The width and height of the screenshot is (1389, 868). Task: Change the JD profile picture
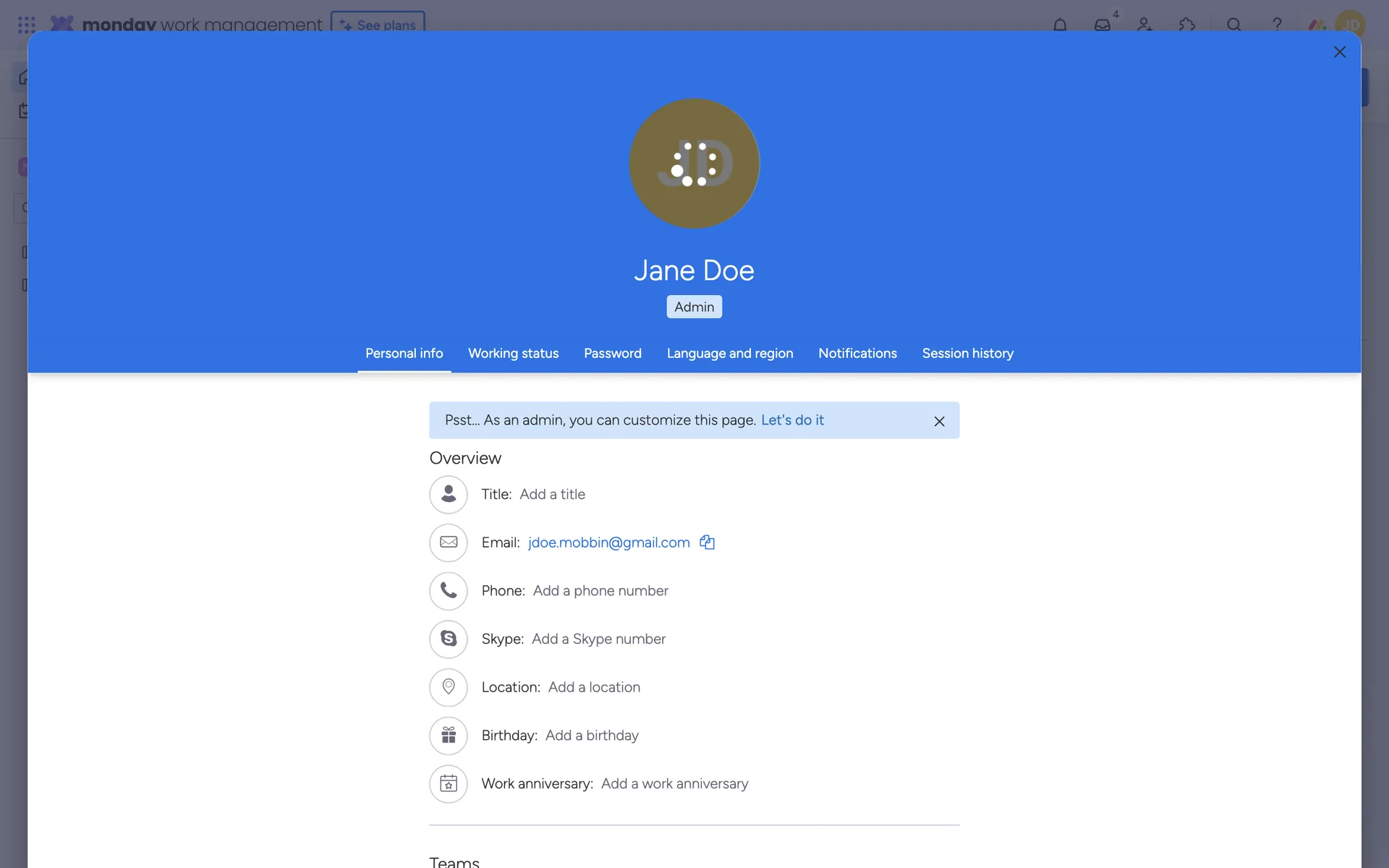tap(694, 163)
